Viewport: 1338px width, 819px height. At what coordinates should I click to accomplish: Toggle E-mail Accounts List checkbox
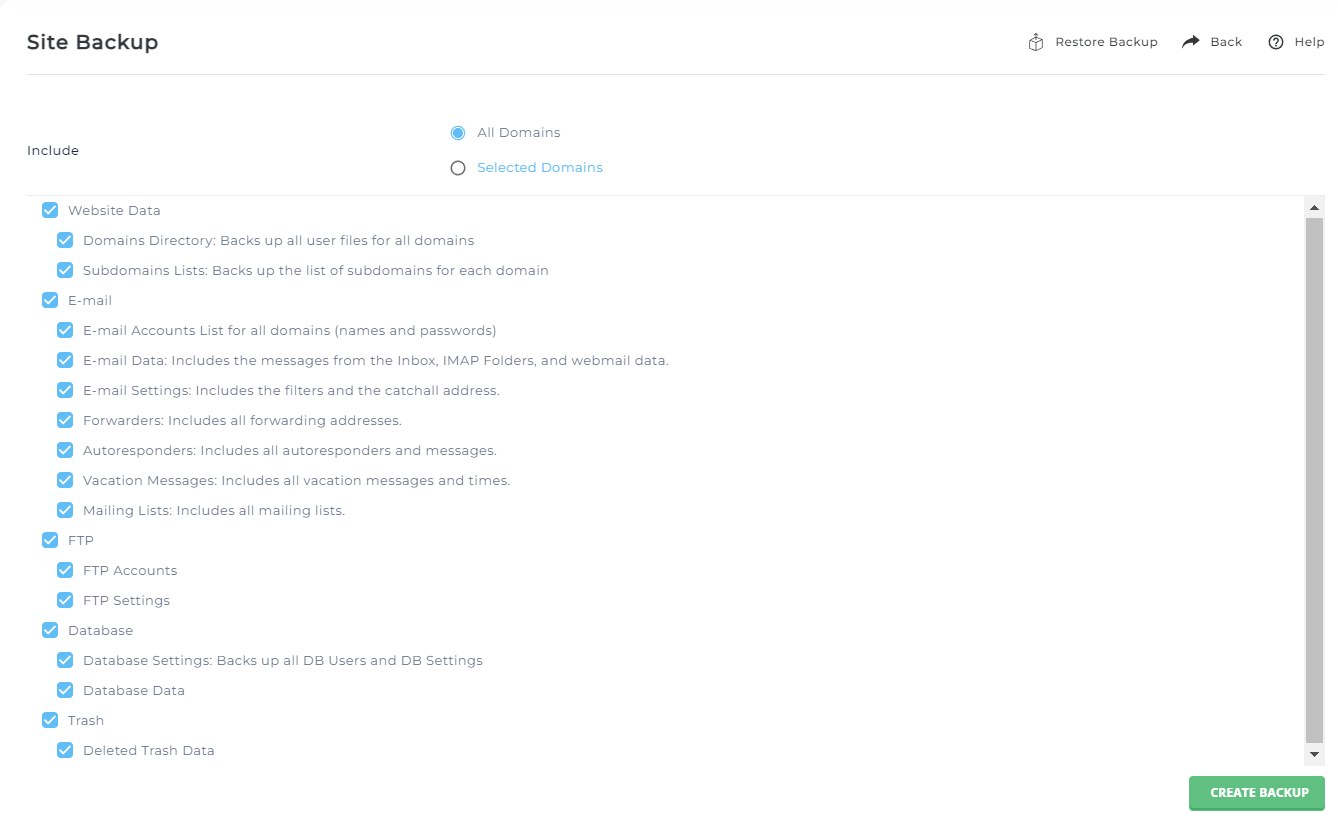(x=65, y=330)
